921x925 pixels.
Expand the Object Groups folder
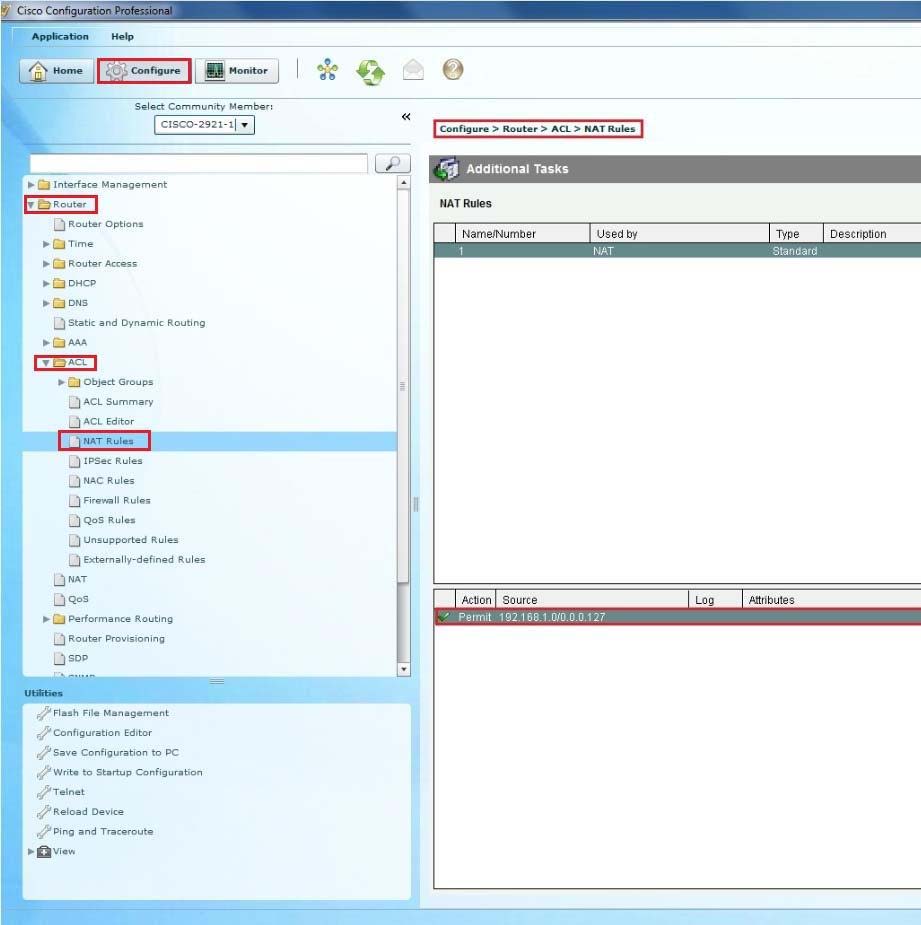61,382
